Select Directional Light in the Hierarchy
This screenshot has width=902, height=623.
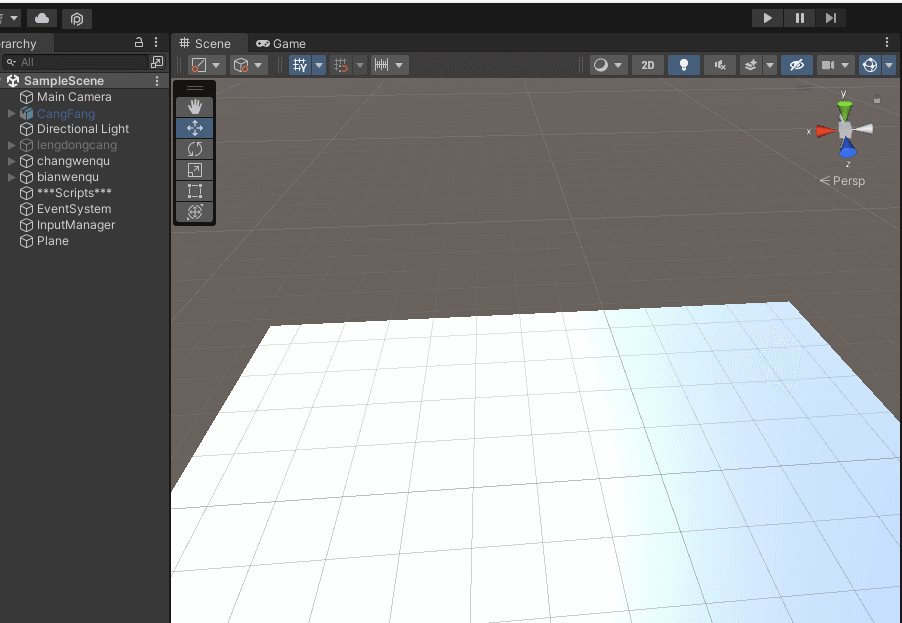[x=82, y=129]
